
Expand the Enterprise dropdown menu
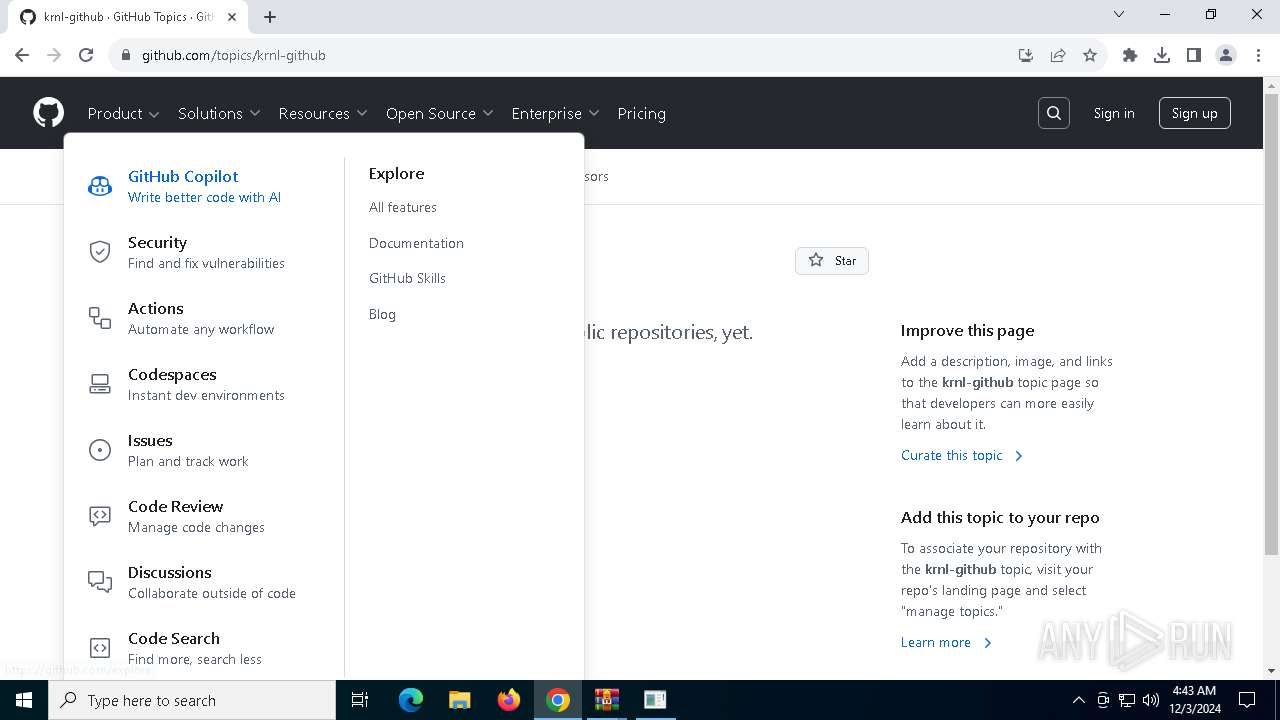click(x=555, y=113)
